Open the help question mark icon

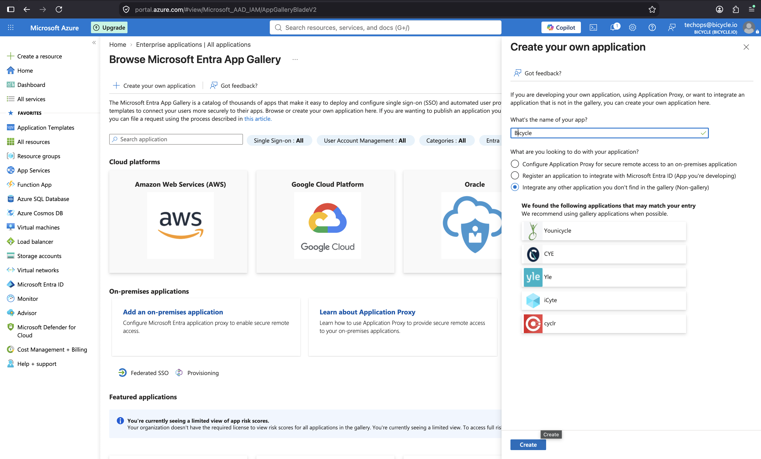[x=652, y=28]
